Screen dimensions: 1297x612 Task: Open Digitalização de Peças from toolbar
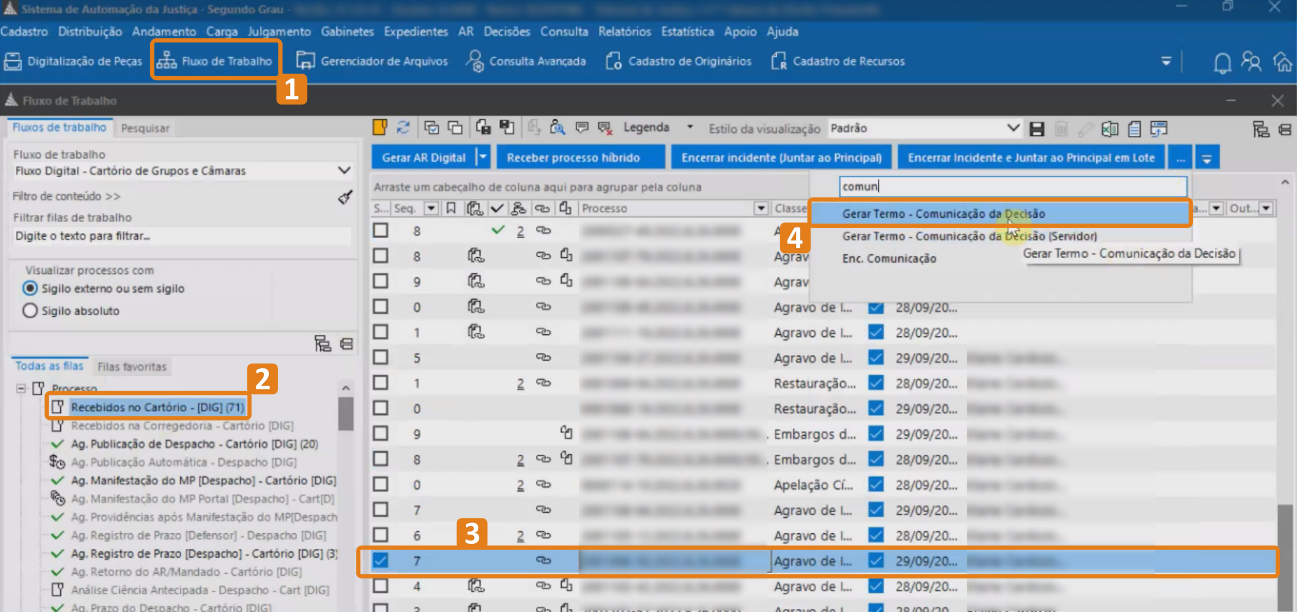(x=73, y=61)
